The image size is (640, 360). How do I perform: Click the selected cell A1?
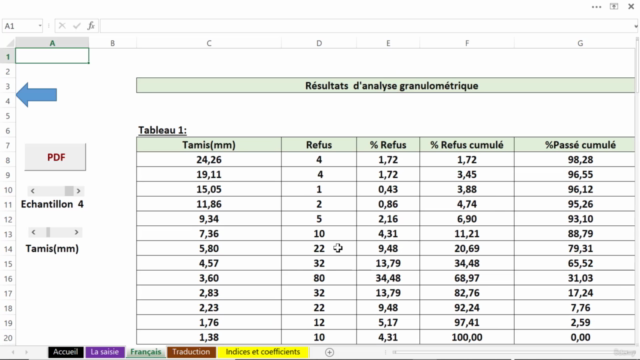pyautogui.click(x=52, y=56)
